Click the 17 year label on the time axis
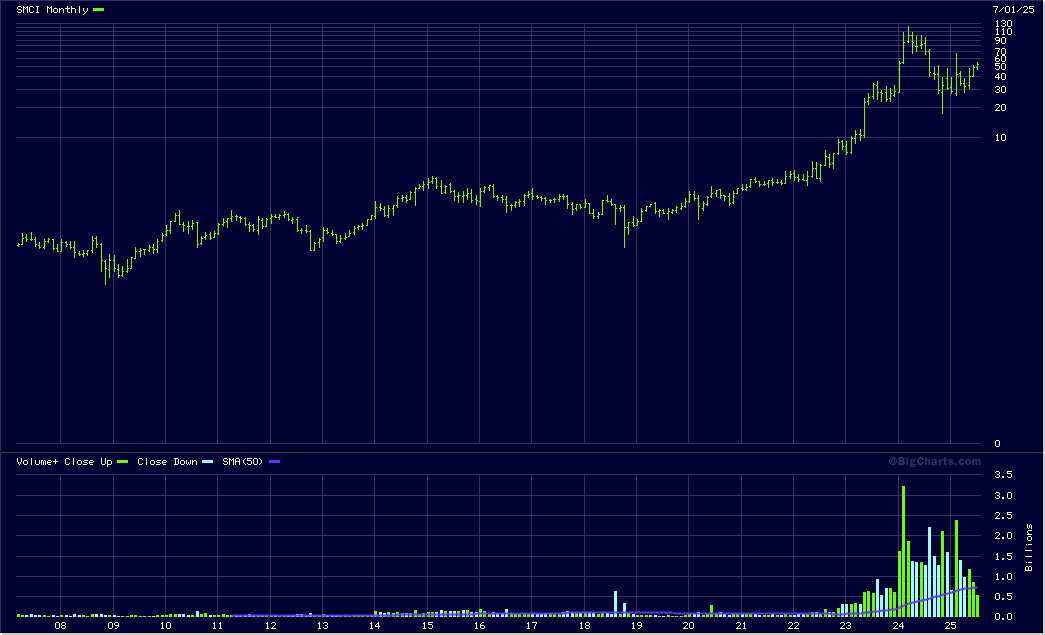The width and height of the screenshot is (1045, 635). (x=531, y=626)
